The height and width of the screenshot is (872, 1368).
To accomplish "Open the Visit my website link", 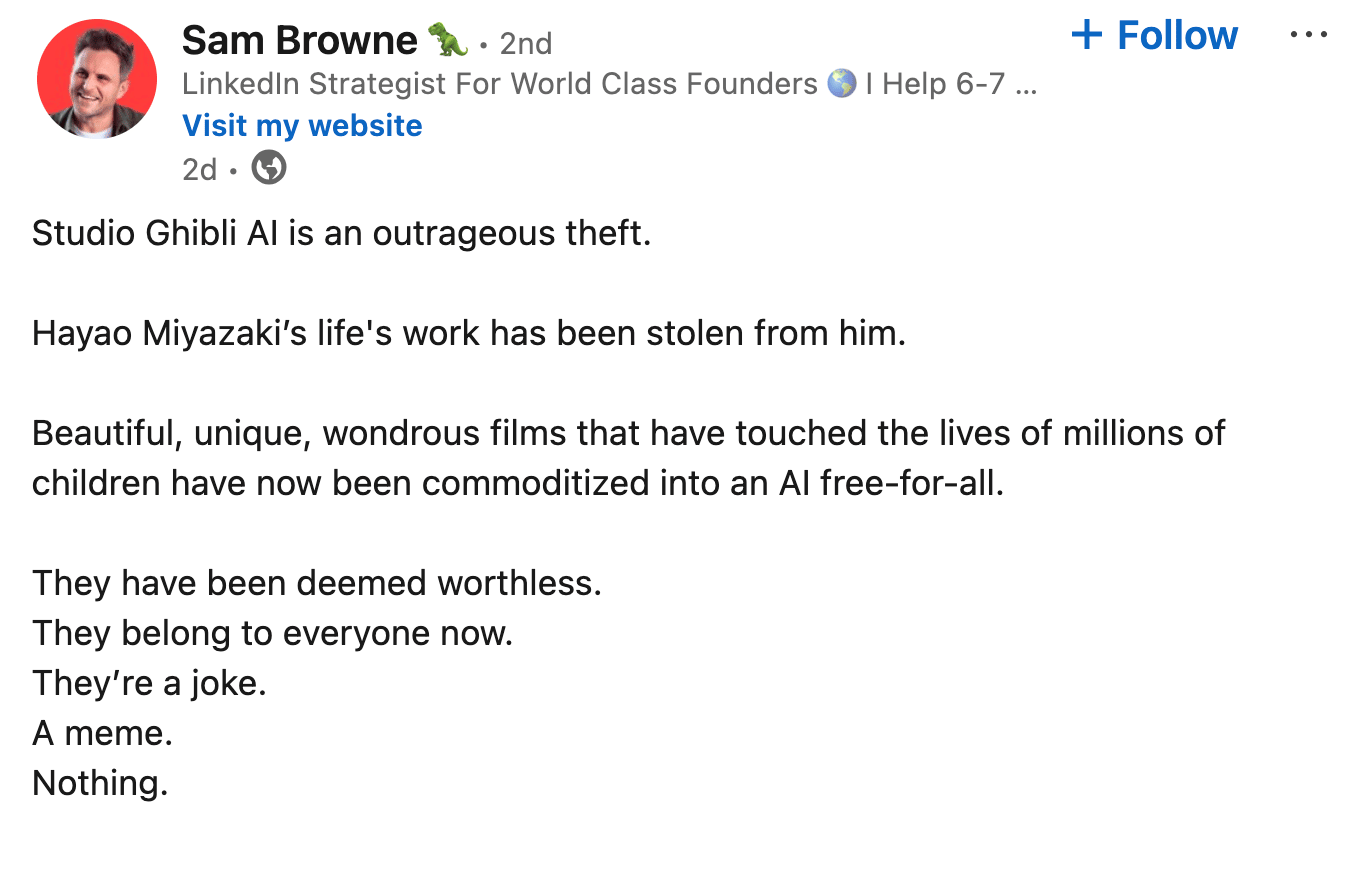I will (302, 126).
